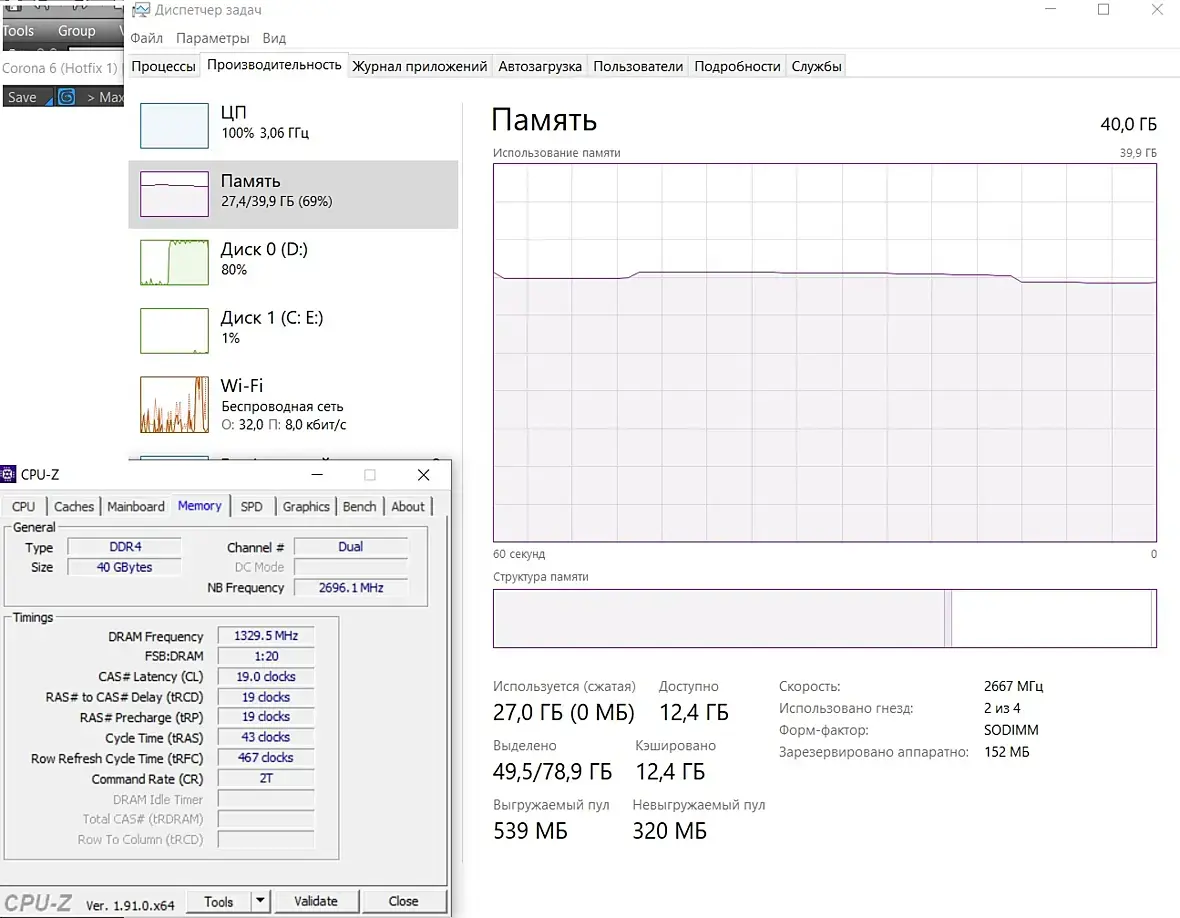Click the Close button in CPU-Z footer

(403, 901)
